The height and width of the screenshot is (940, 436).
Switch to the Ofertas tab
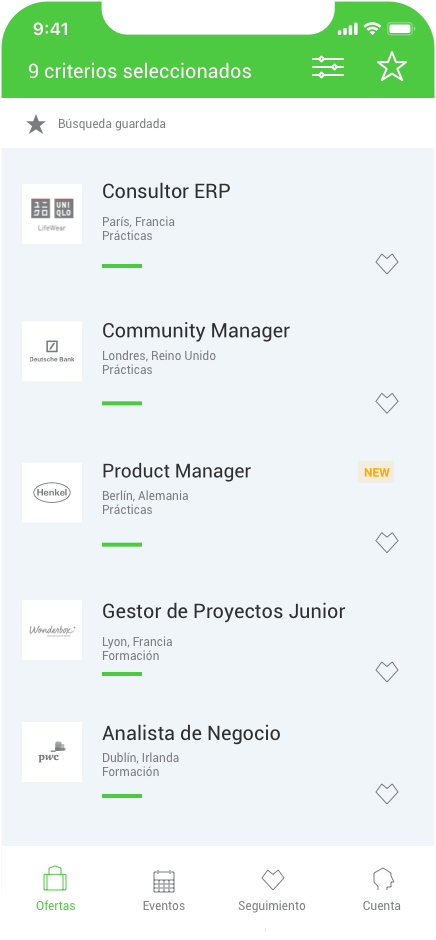point(55,889)
